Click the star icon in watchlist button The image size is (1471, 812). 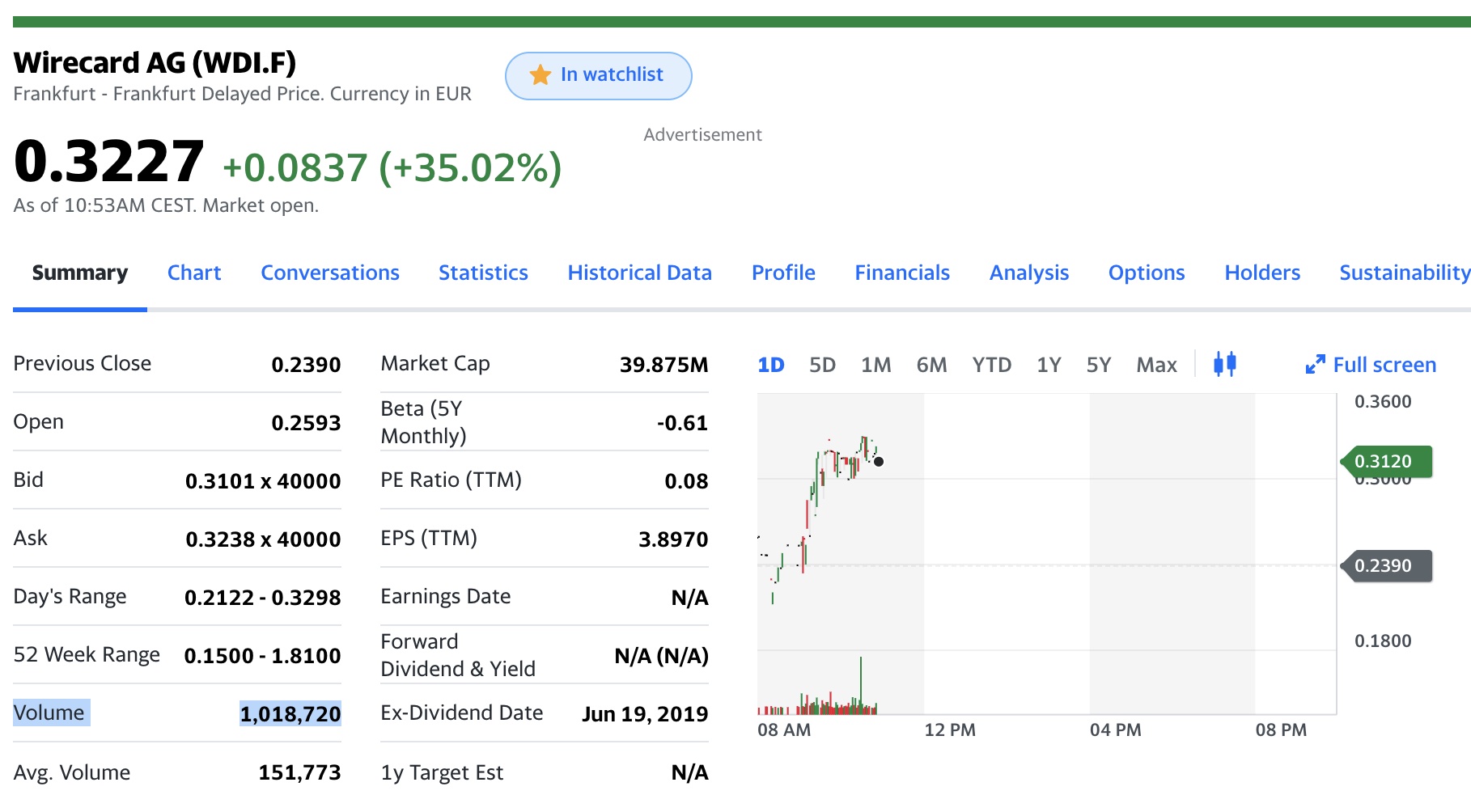540,75
